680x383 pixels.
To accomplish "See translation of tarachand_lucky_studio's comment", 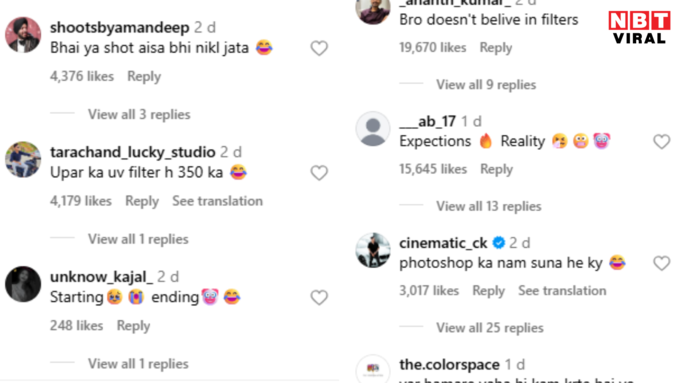I will pos(217,201).
